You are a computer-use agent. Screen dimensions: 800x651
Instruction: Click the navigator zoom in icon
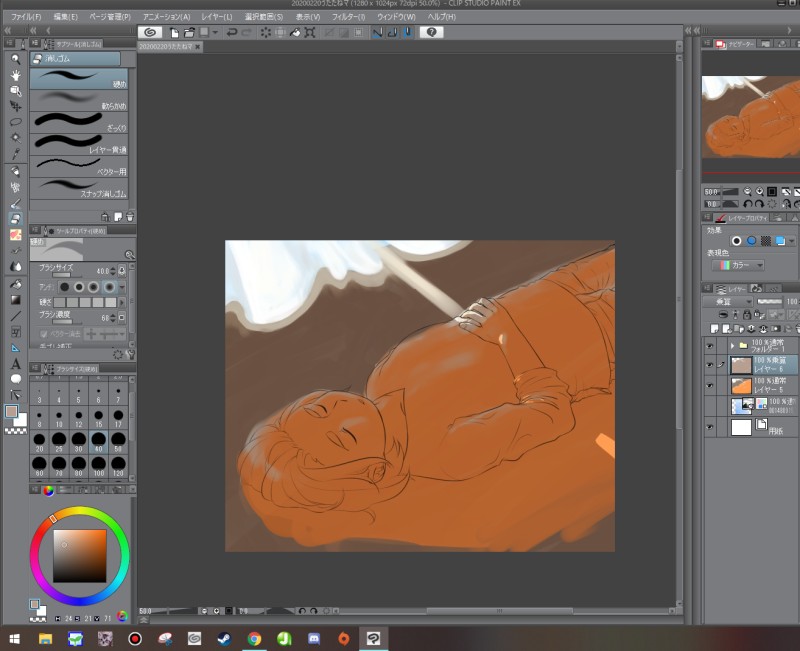point(760,191)
